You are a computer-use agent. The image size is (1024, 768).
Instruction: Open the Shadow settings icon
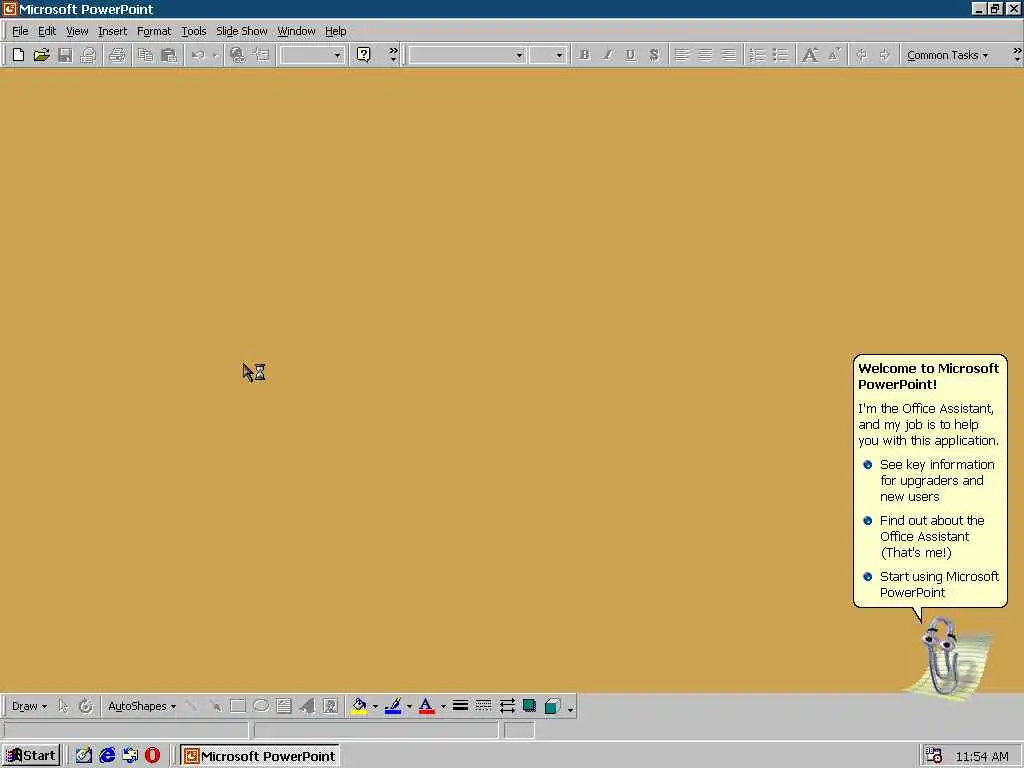[x=530, y=706]
